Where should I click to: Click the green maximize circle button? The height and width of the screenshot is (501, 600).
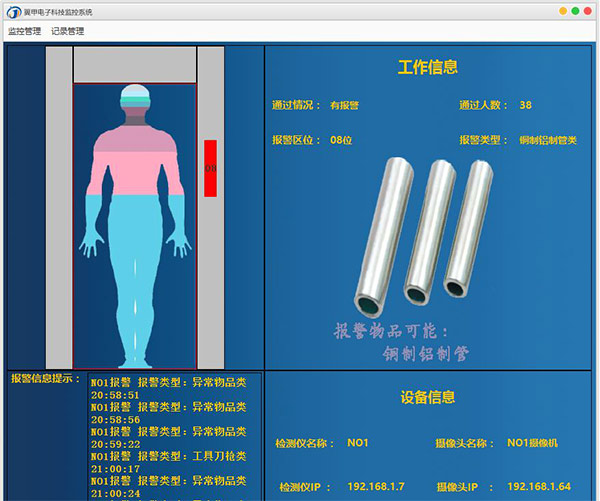[x=576, y=11]
